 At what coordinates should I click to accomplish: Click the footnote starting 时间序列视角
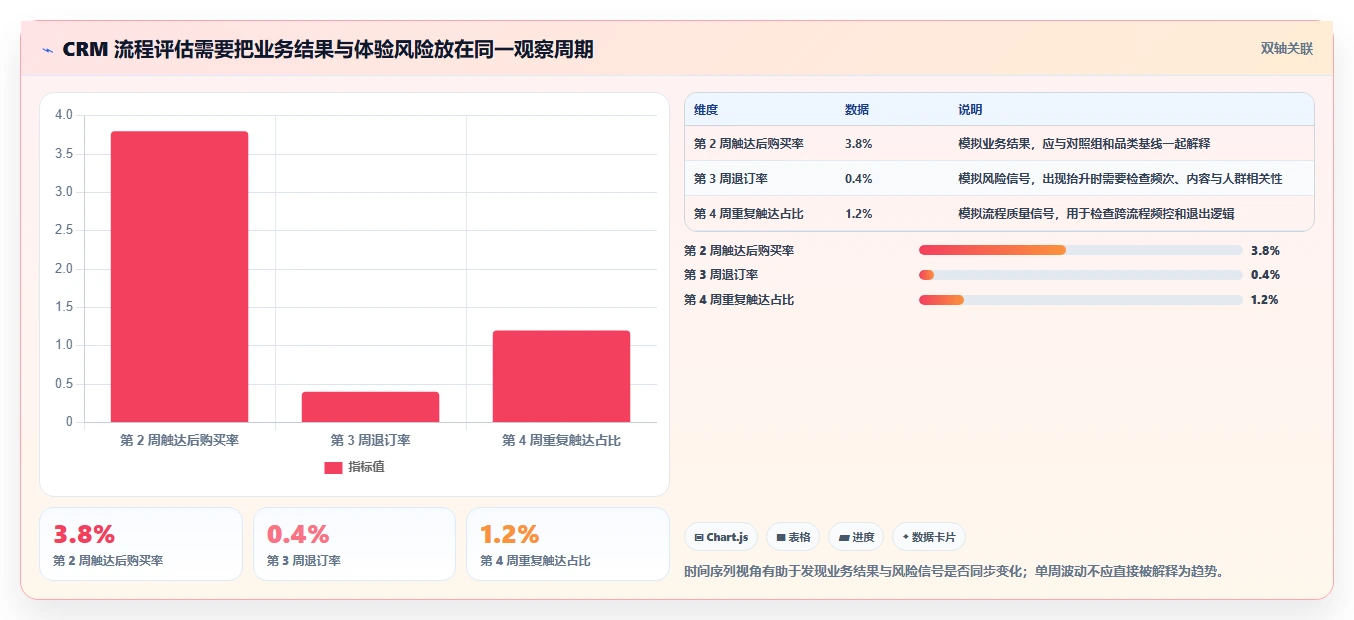(x=954, y=572)
